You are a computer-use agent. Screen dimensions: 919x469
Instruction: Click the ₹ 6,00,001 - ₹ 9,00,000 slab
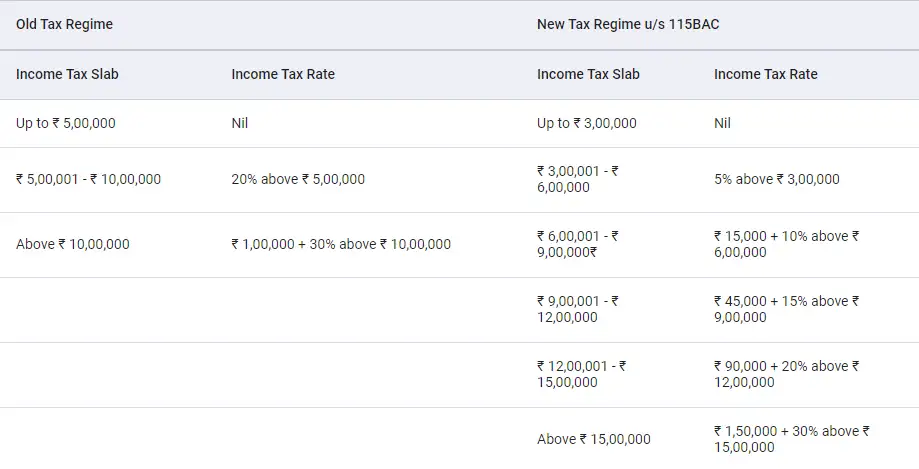tap(578, 244)
